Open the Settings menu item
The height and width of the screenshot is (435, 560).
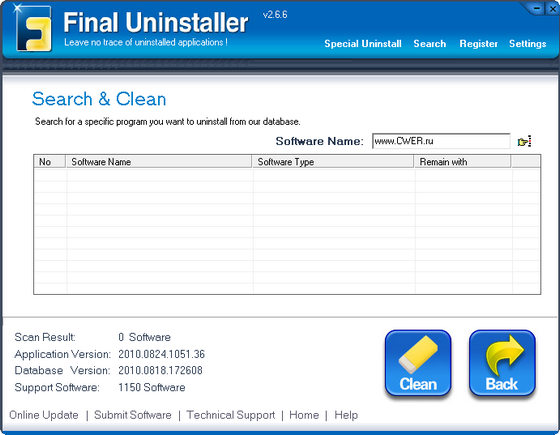click(x=528, y=44)
